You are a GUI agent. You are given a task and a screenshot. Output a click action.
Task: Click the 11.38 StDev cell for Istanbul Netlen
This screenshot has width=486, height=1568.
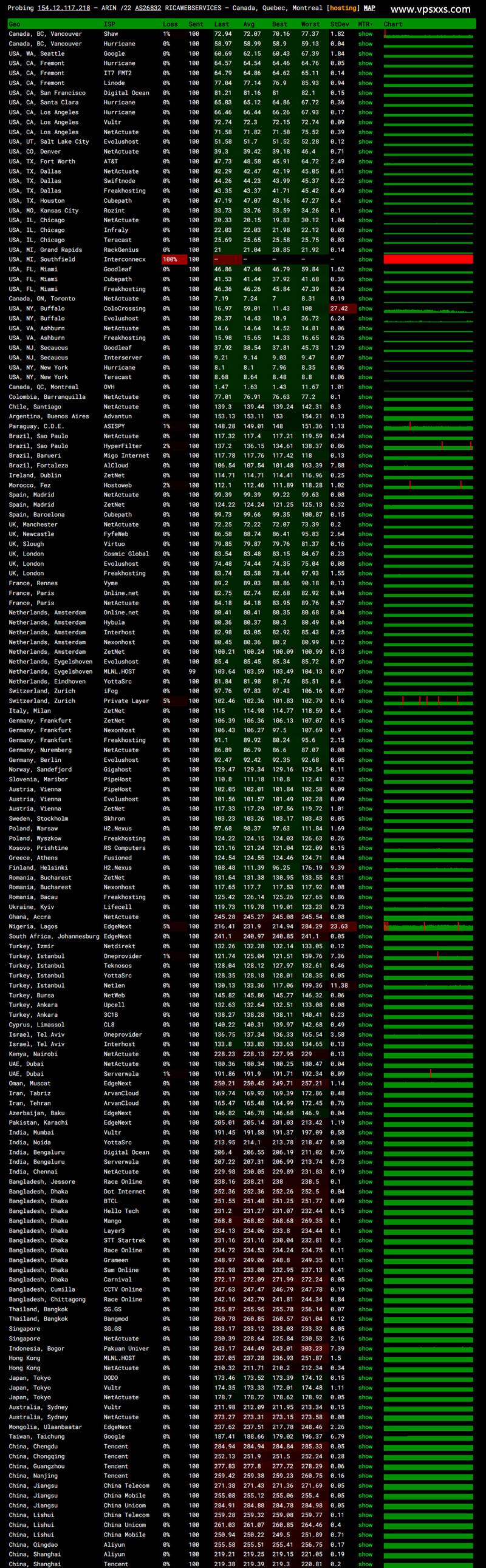pyautogui.click(x=343, y=985)
